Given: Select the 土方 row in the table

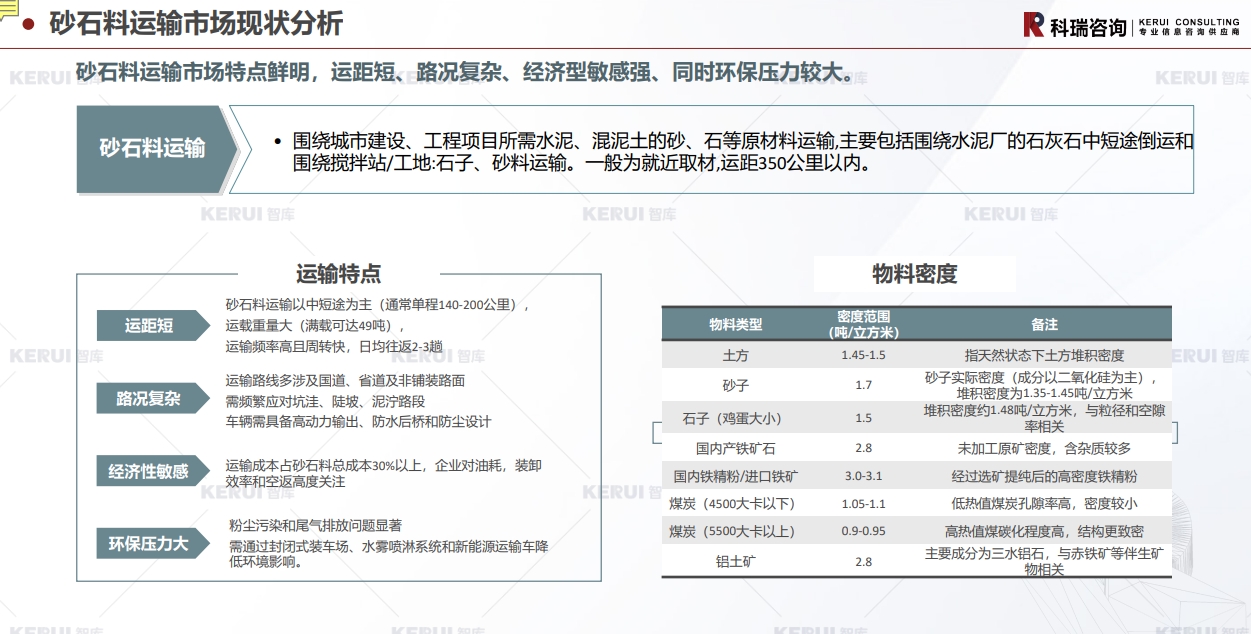Looking at the screenshot, I should click(735, 355).
